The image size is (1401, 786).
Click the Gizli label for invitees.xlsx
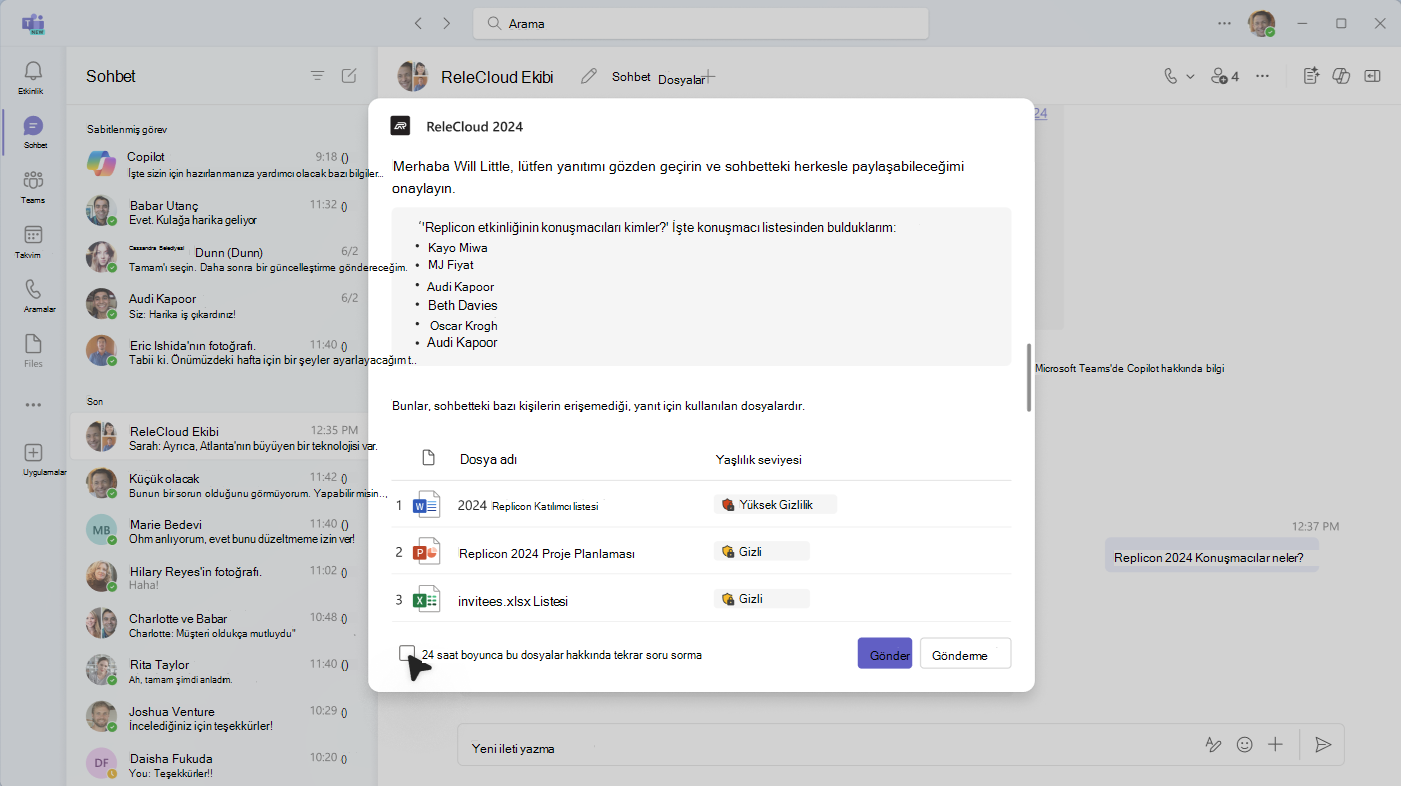(762, 599)
